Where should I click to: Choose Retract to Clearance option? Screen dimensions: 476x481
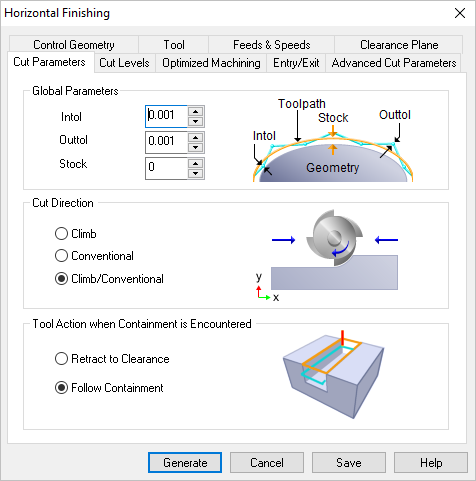coord(112,359)
